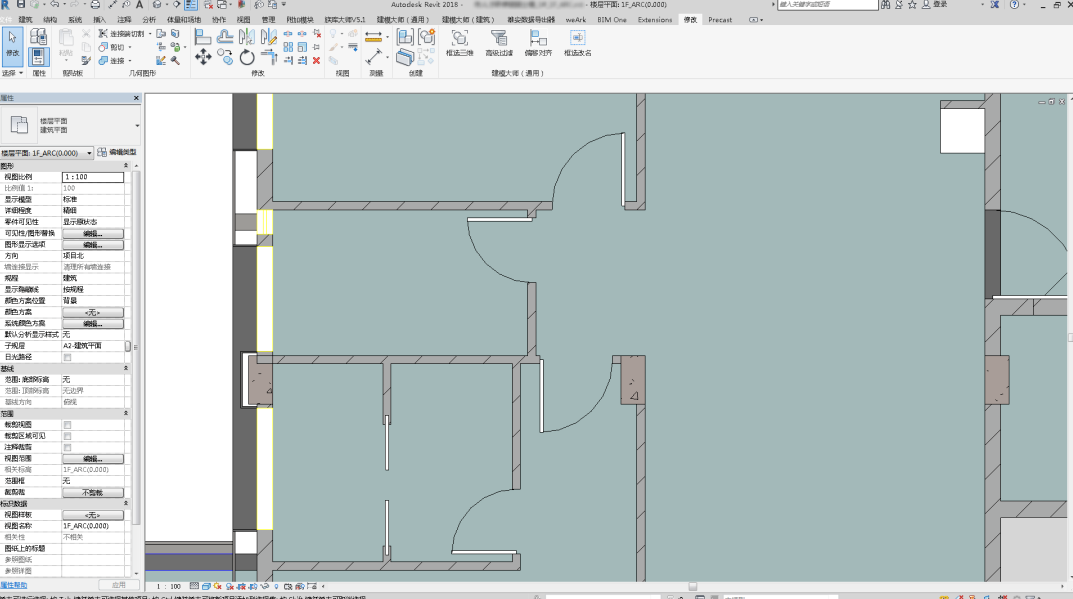
Task: Open the default 3D view icon
Action: [157, 5]
